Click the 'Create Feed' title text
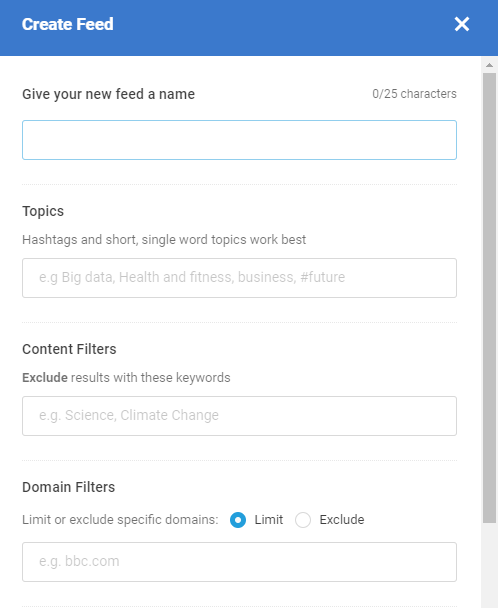Screen dimensions: 498x608 67,24
